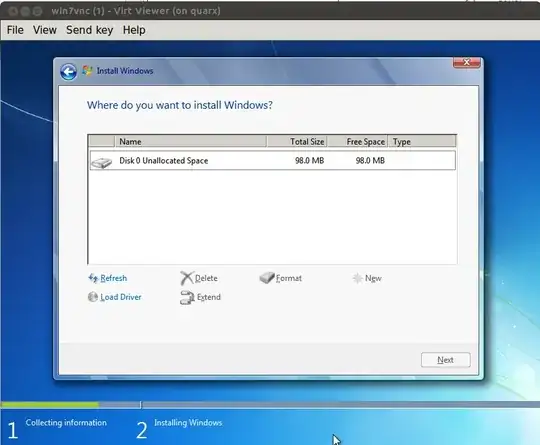Viewport: 540px width, 445px height.
Task: Select Disk 0 Unallocated Space row
Action: click(x=272, y=161)
